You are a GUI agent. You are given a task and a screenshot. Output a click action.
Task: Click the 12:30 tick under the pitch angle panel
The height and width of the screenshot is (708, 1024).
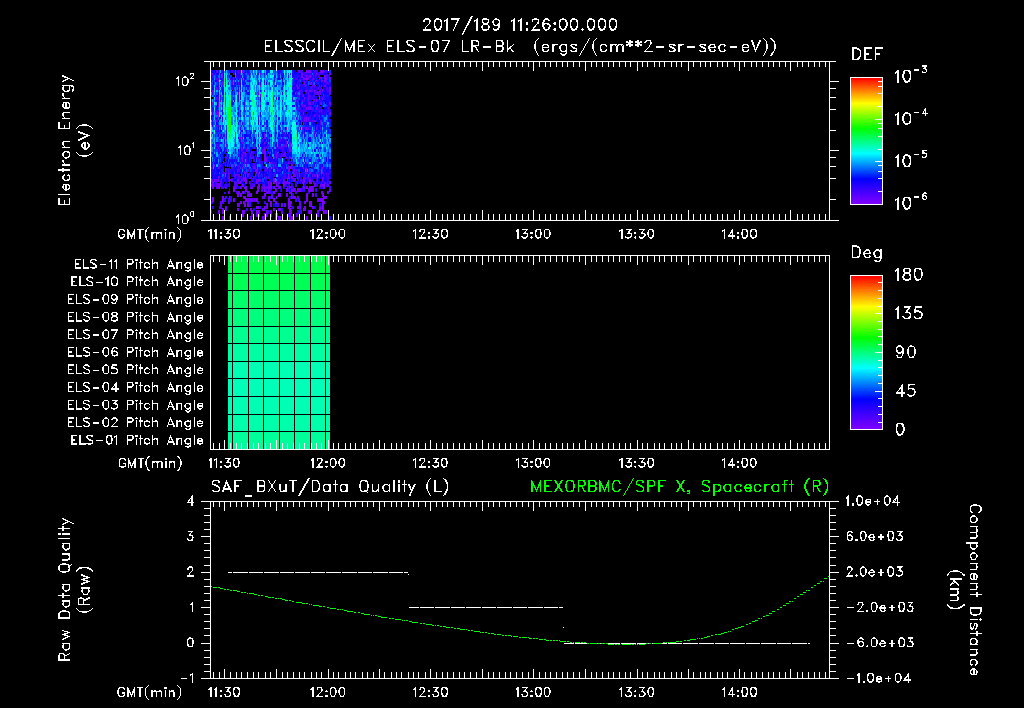[x=430, y=464]
